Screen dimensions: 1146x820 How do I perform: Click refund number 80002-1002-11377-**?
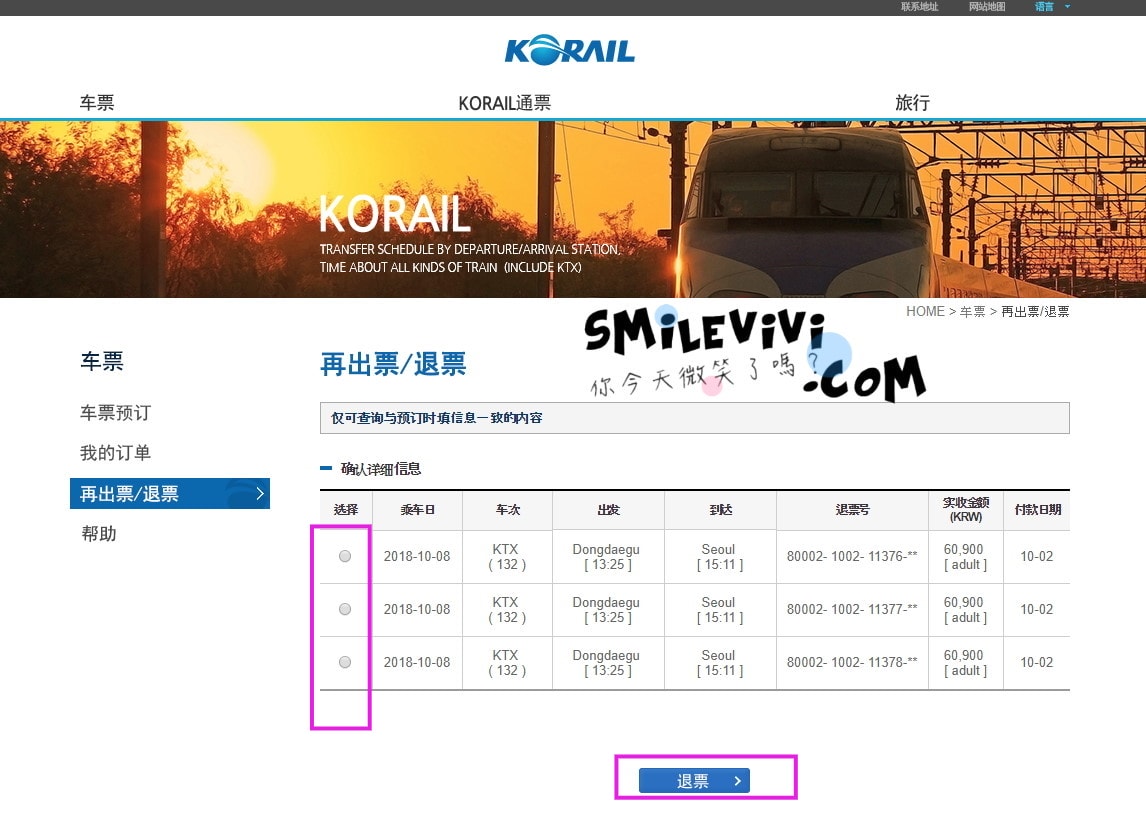[852, 609]
